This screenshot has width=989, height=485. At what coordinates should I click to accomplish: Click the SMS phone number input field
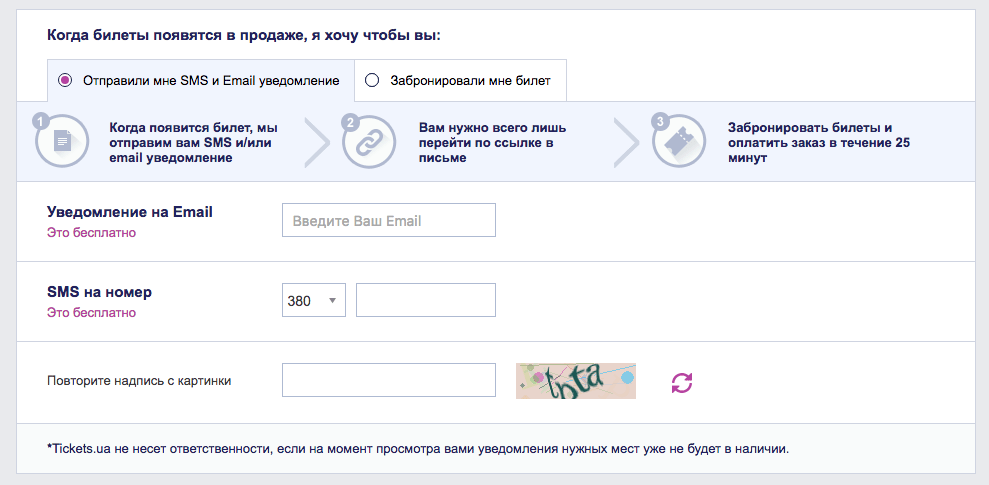click(x=425, y=300)
